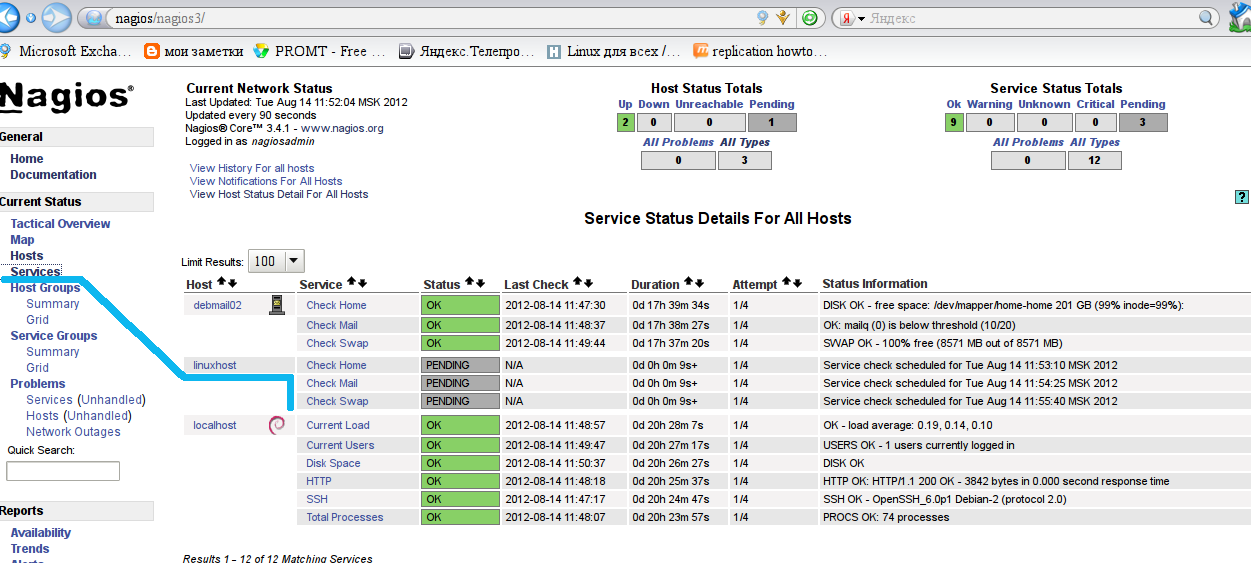Open the Yandex search engine selector dropdown
Viewport: 1251px width, 563px height.
851,18
